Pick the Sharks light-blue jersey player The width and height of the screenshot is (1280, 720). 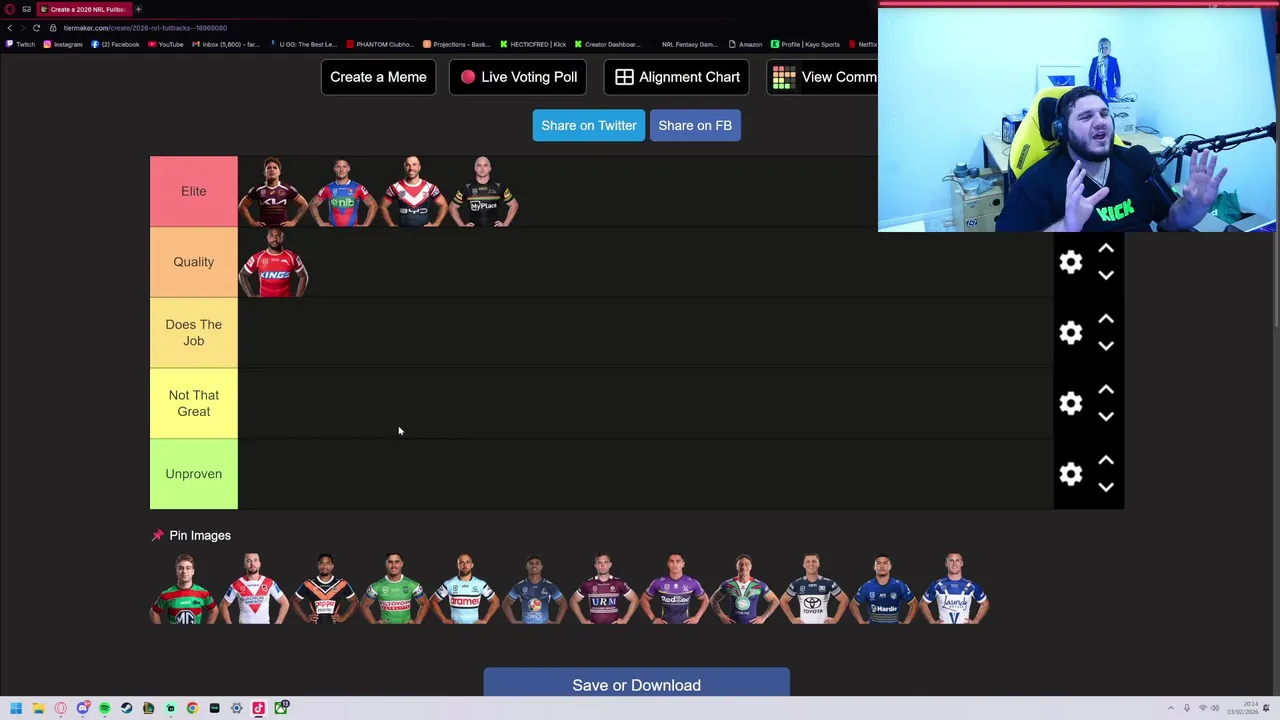coord(465,589)
